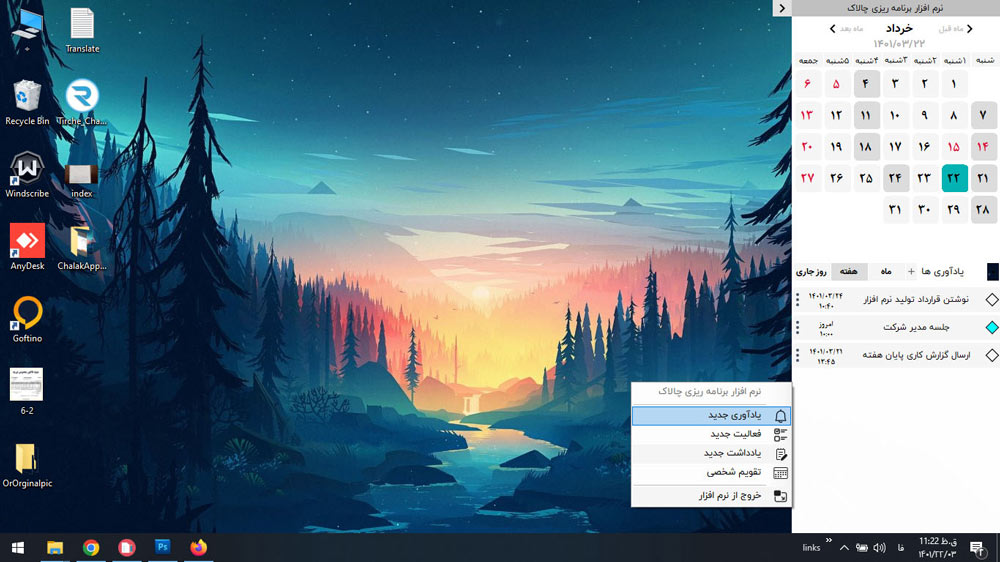Viewport: 1000px width, 562px height.
Task: Open Photoshop from the taskbar
Action: coord(162,547)
